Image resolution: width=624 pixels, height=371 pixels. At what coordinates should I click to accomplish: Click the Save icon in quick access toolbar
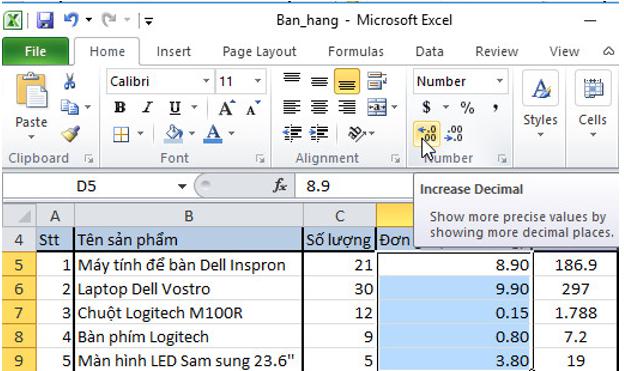tap(45, 20)
